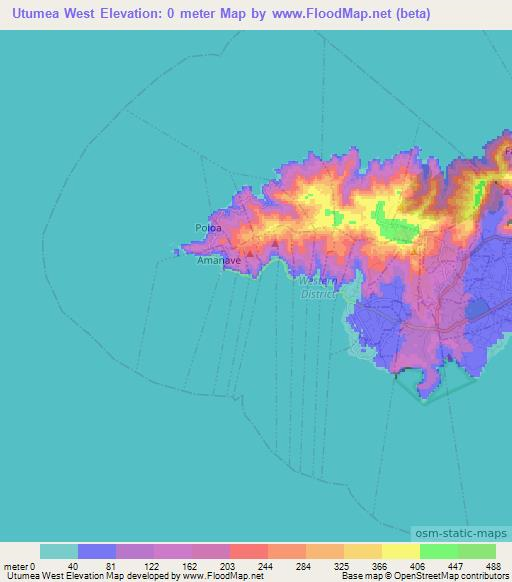Click the red peak triangle just above Amanave label
This screenshot has width=512, height=582.
(x=250, y=253)
